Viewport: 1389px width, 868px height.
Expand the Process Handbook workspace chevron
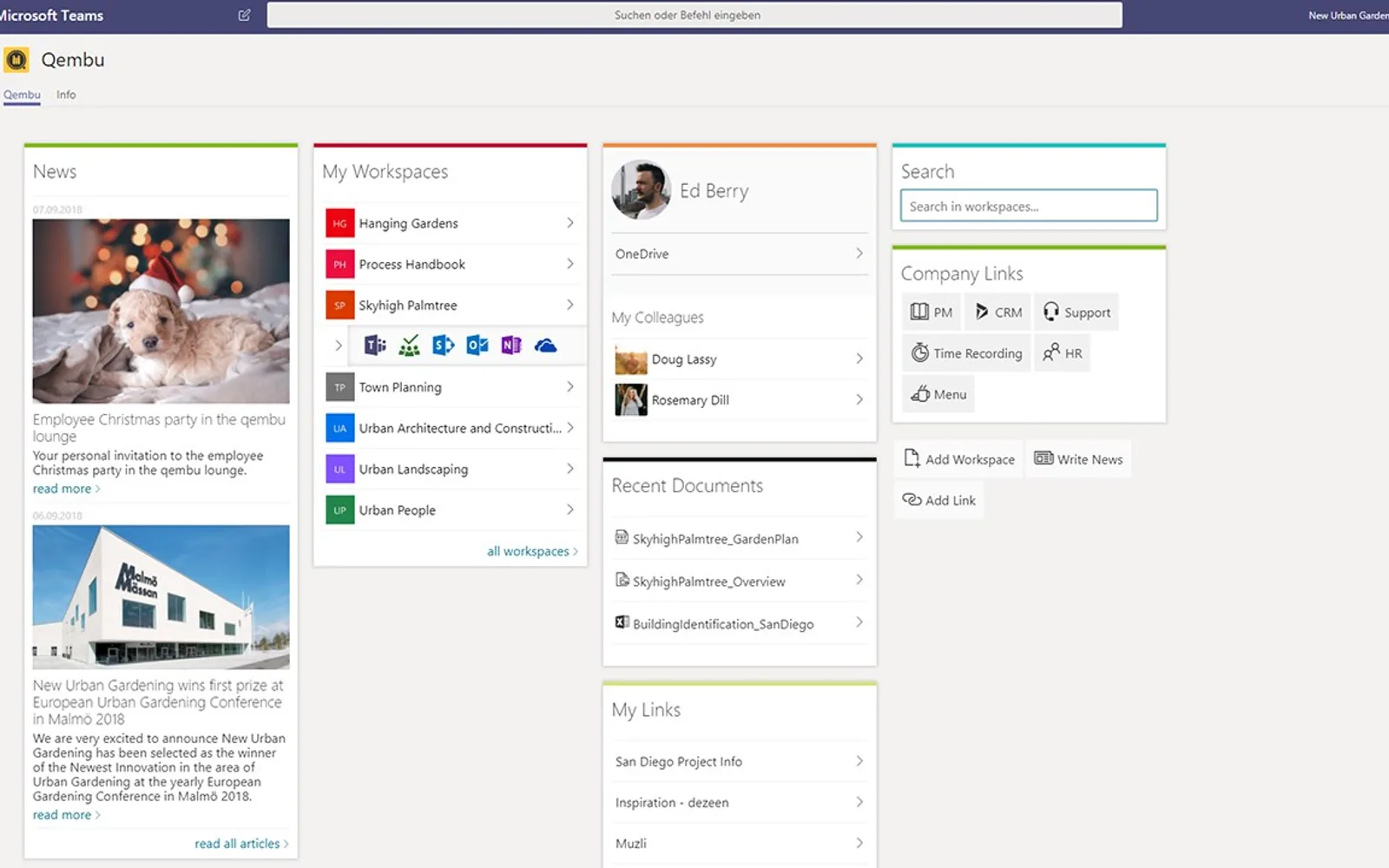pyautogui.click(x=570, y=264)
